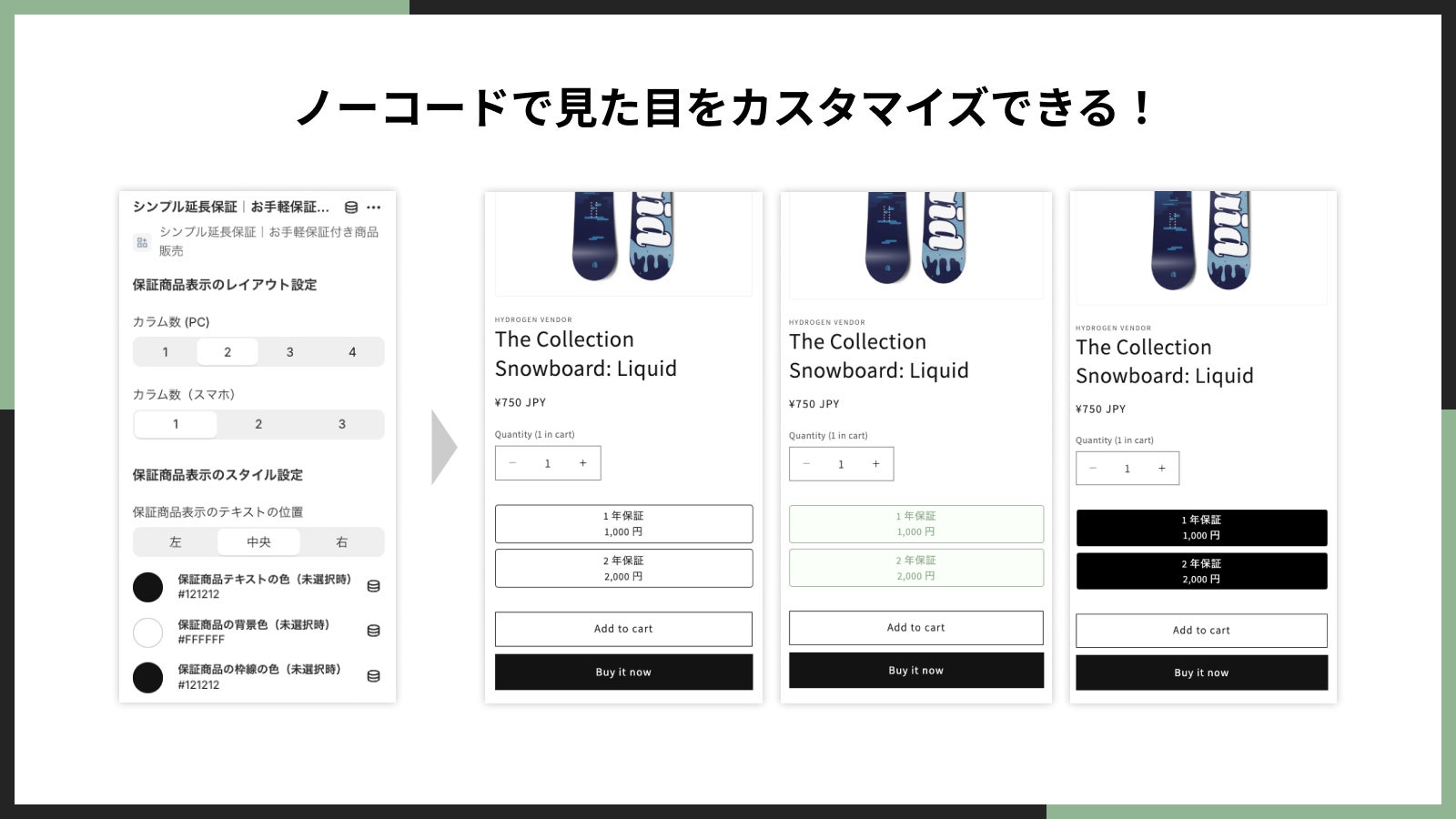Screen dimensions: 1456x819
Task: Select 3 columns for カラム数 (PC)
Action: (290, 352)
